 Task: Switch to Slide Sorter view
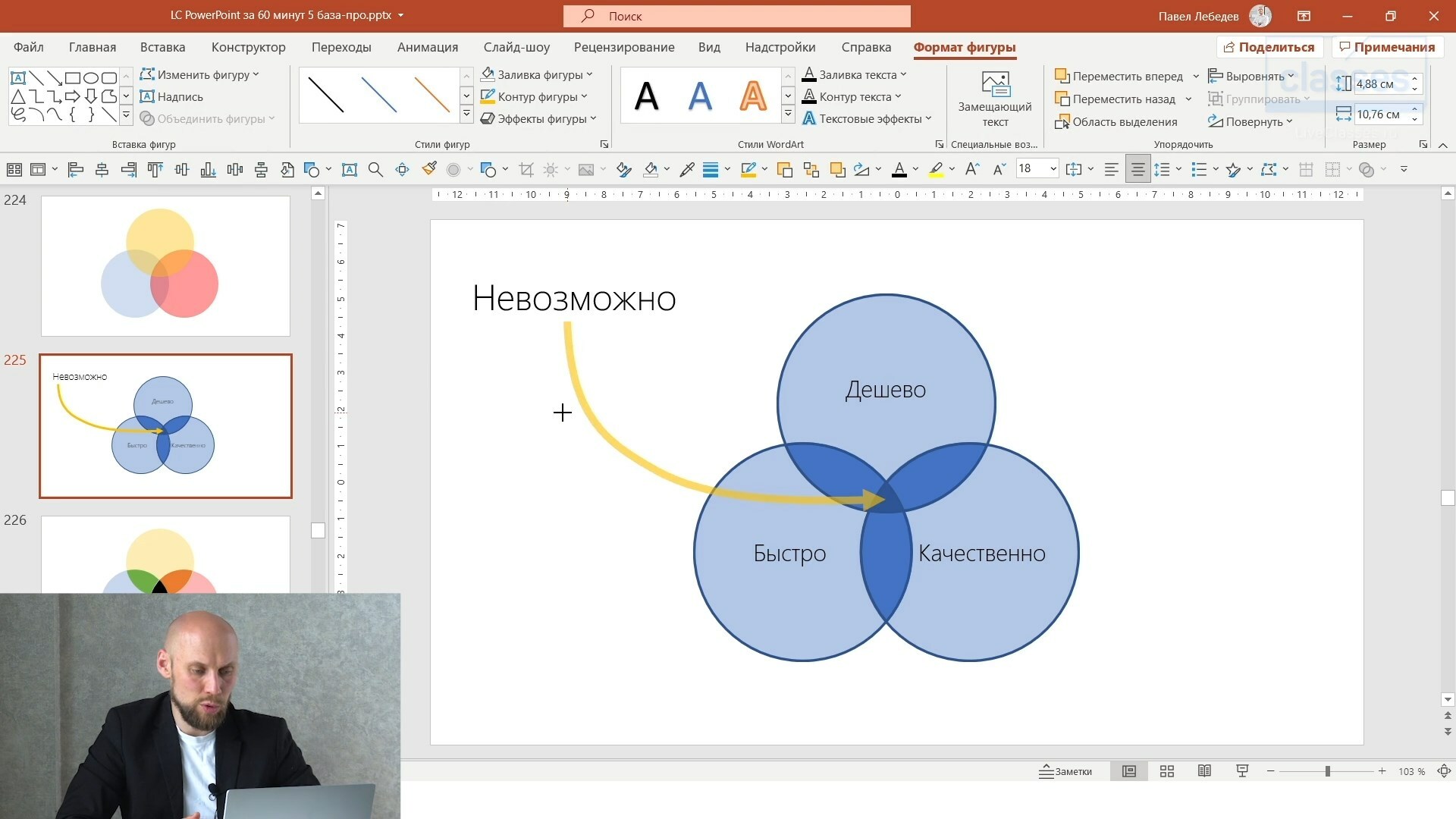(x=1167, y=771)
